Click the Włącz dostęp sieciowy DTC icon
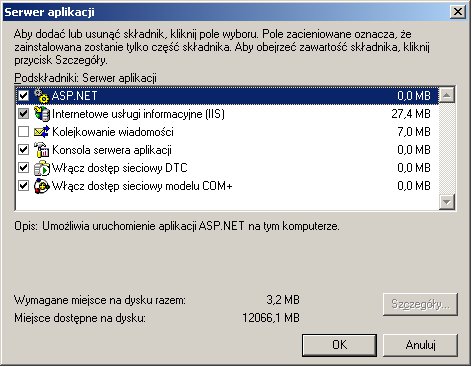The image size is (472, 367). click(x=42, y=168)
